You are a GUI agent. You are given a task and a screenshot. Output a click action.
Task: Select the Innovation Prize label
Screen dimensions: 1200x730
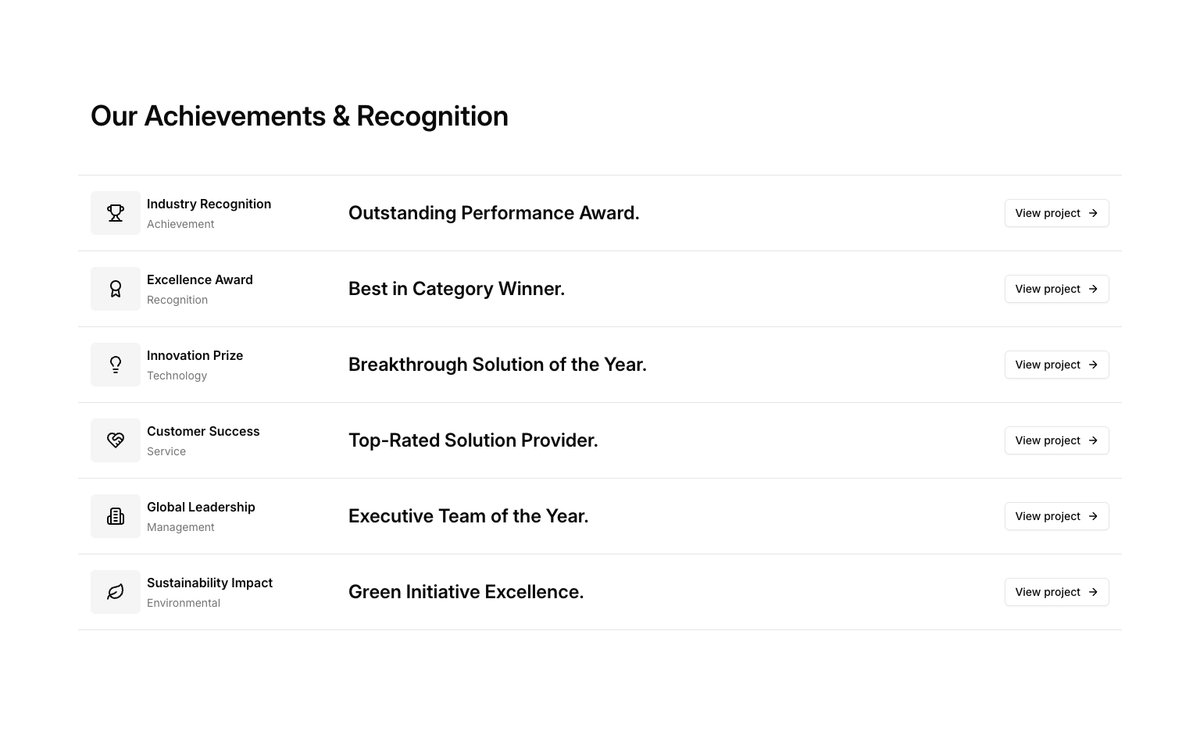(195, 356)
